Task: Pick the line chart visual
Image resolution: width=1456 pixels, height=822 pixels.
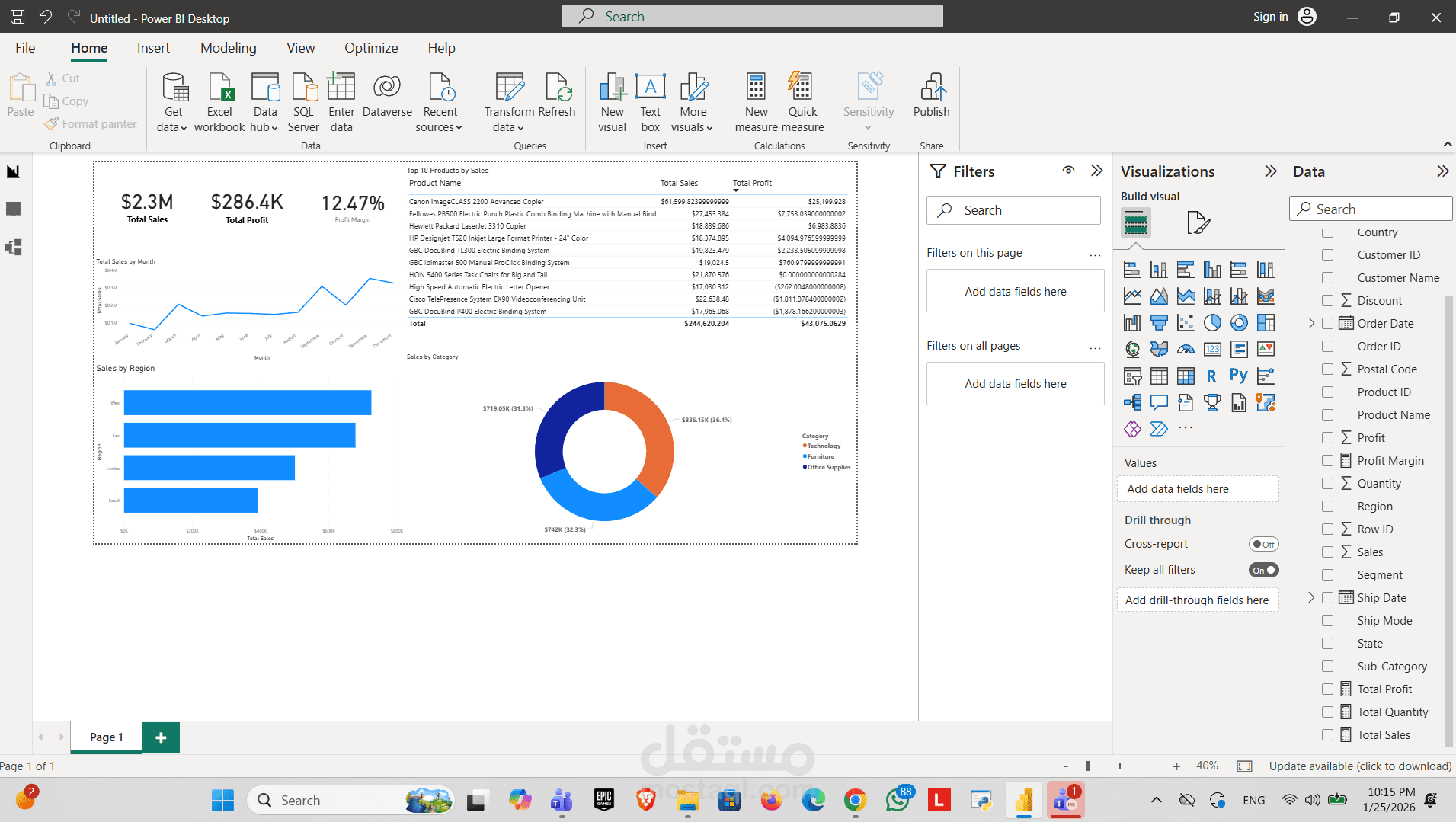Action: [x=1132, y=296]
